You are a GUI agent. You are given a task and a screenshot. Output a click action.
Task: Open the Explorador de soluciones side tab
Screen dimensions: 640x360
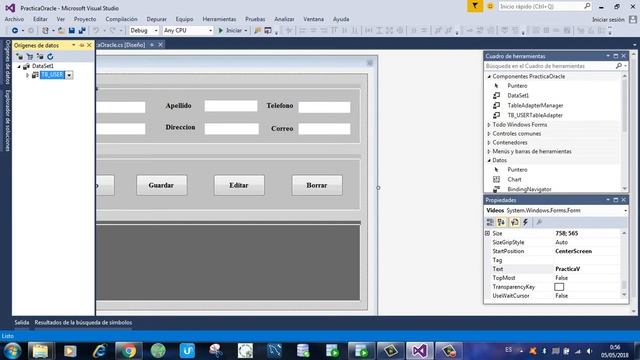7,121
